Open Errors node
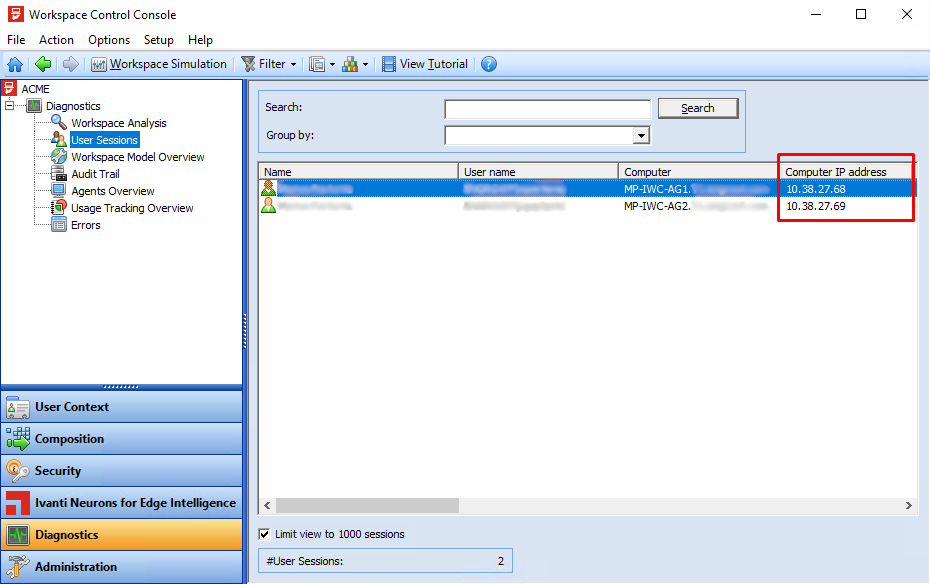 point(86,225)
